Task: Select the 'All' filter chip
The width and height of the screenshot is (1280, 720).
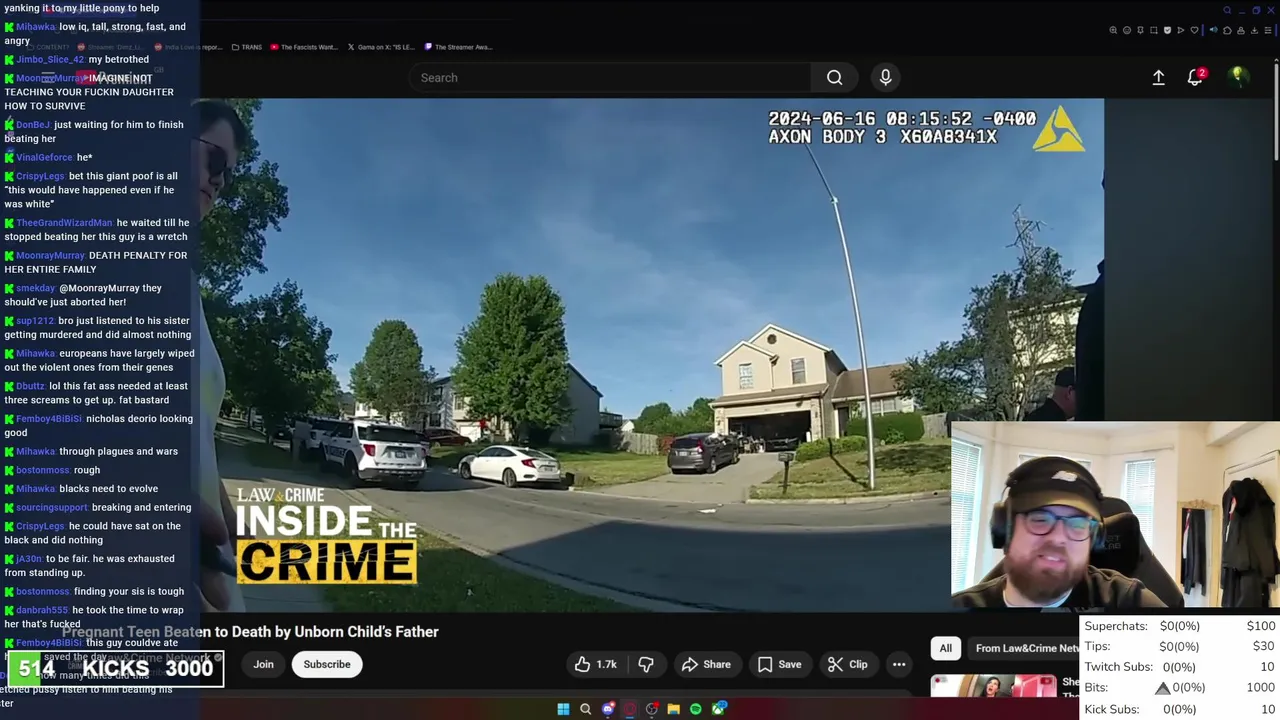Action: click(x=945, y=648)
